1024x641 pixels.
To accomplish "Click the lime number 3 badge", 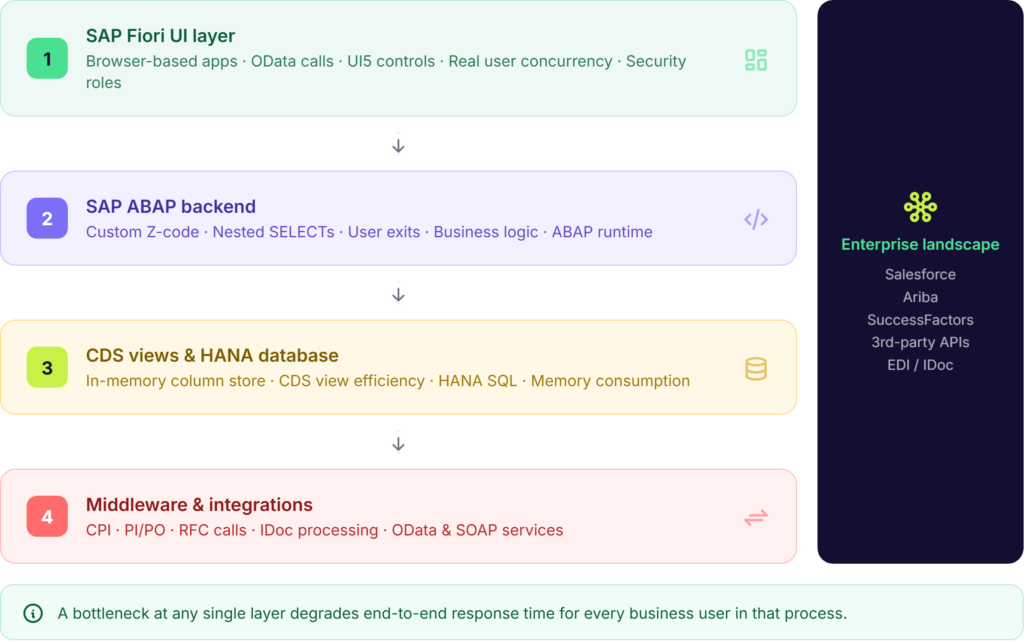I will pyautogui.click(x=47, y=367).
